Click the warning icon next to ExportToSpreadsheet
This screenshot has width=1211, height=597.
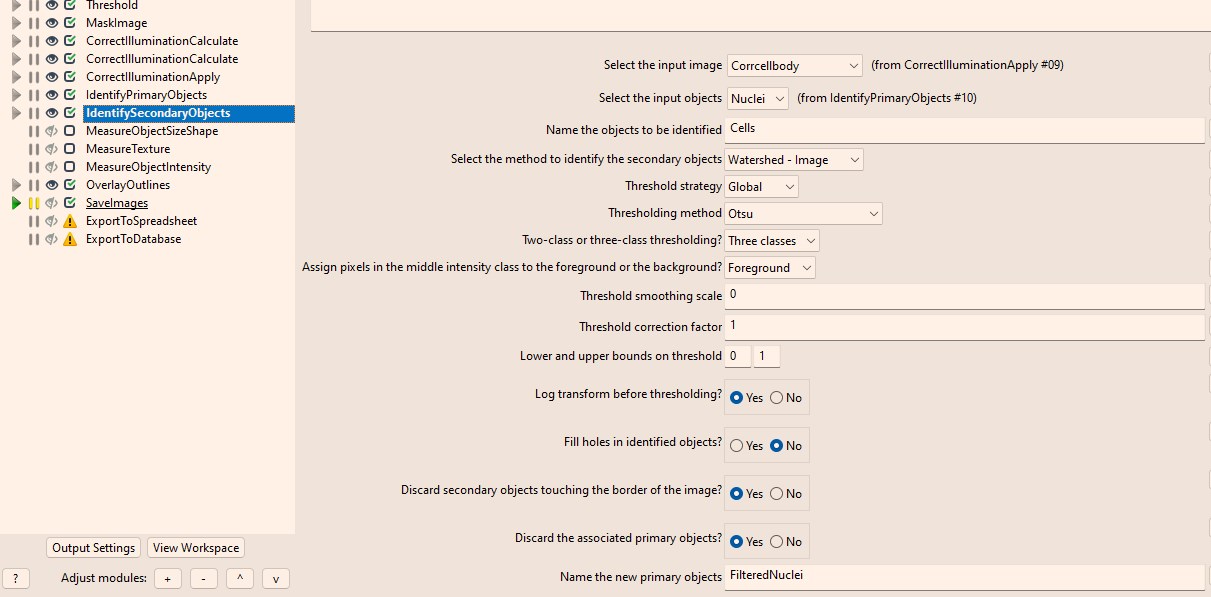click(x=69, y=220)
